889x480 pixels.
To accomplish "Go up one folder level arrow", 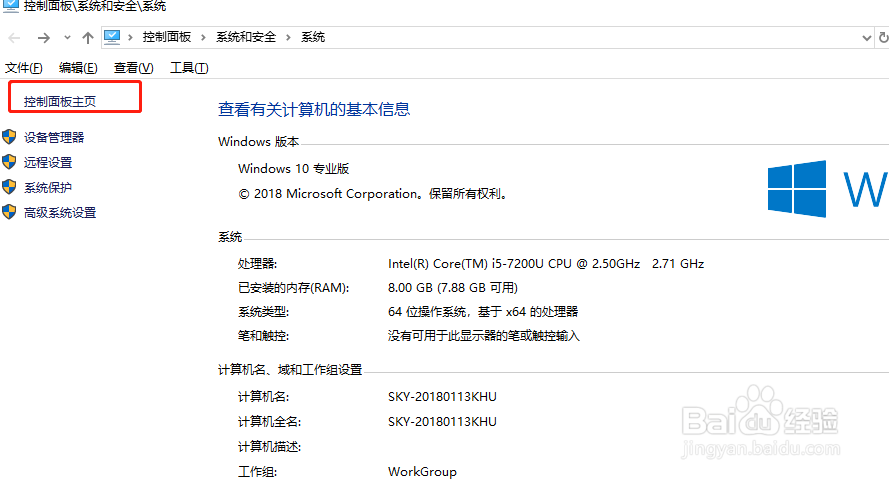I will [x=87, y=38].
